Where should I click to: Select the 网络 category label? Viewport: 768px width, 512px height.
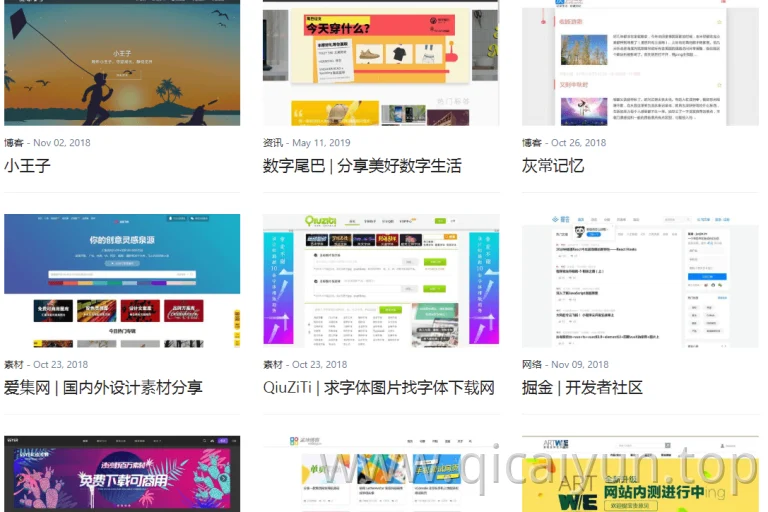tap(532, 365)
